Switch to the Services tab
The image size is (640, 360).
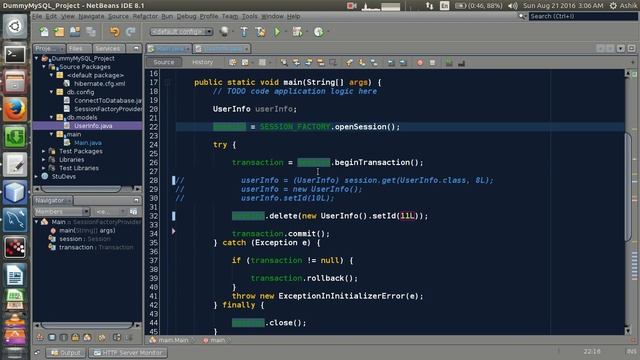coord(108,49)
